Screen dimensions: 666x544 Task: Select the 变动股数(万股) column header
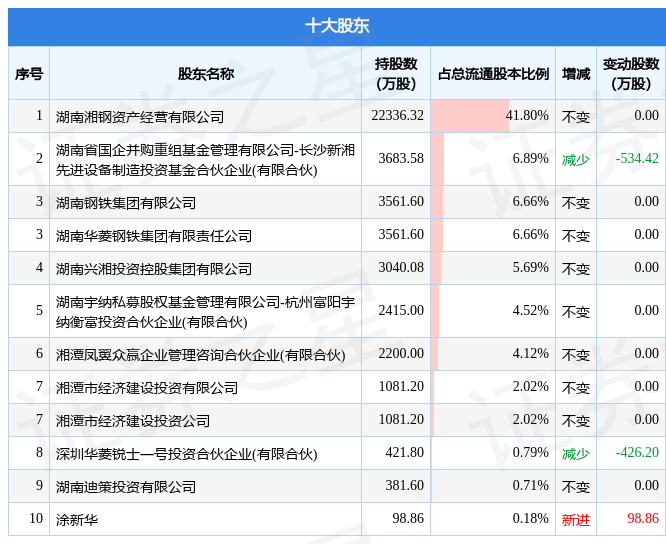(631, 74)
